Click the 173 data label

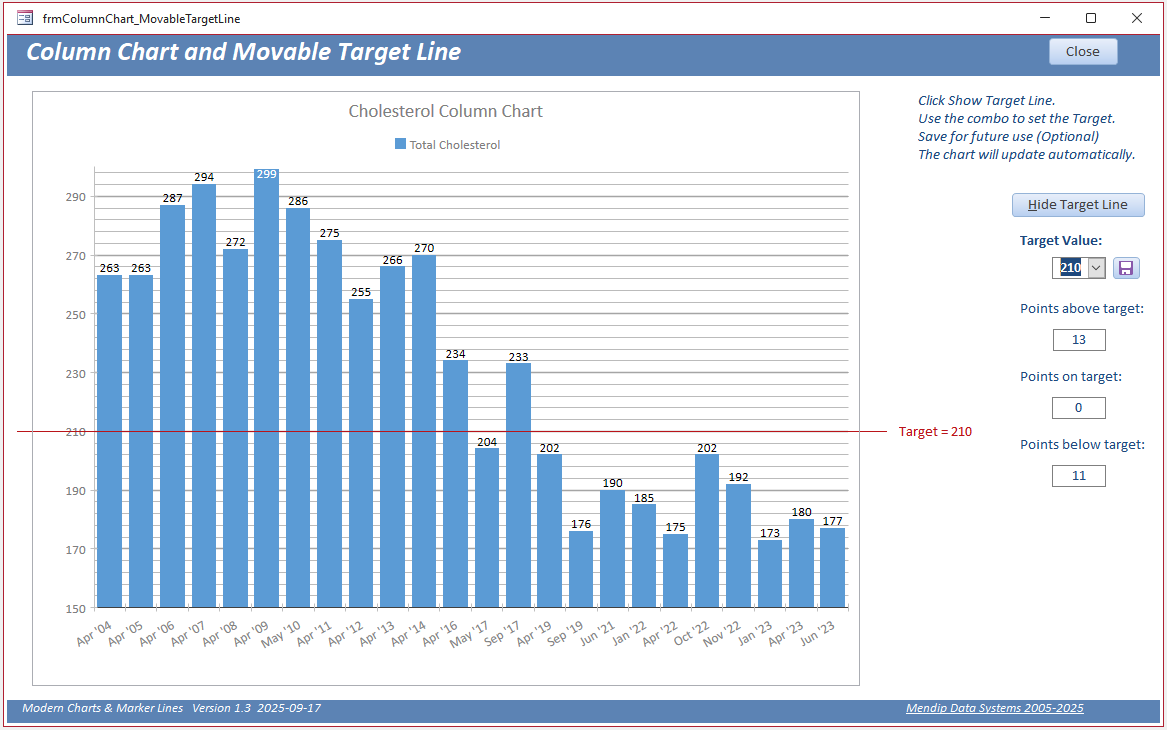coord(770,534)
